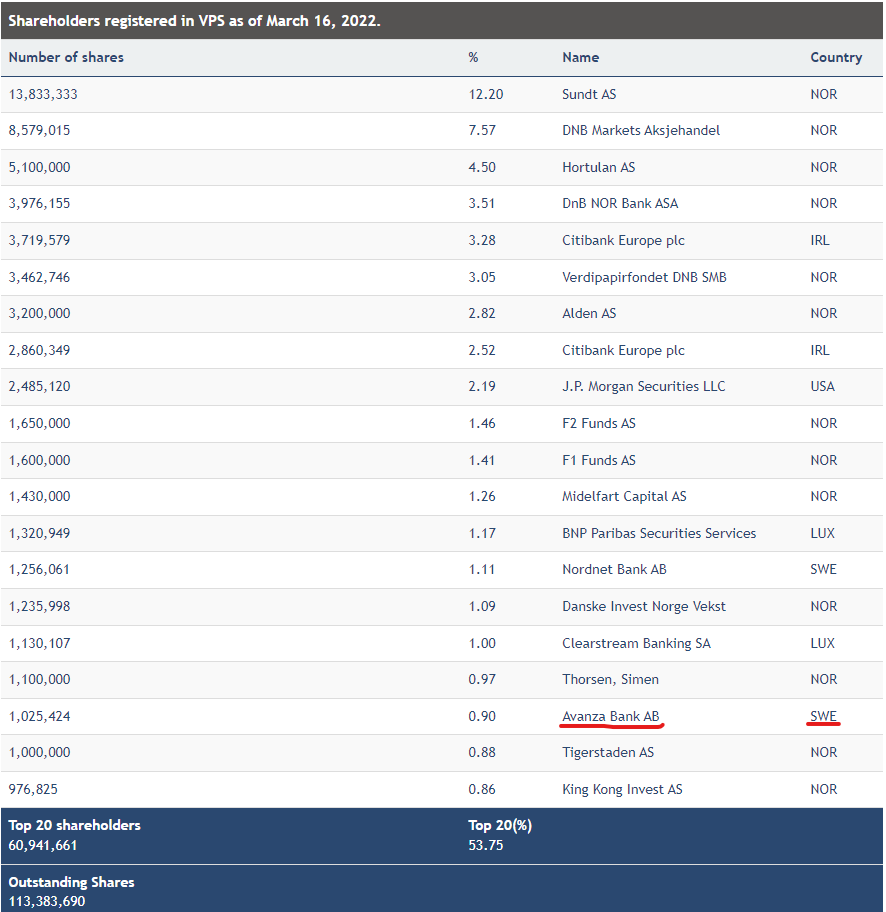Select Avanza Bank AB name

click(610, 717)
